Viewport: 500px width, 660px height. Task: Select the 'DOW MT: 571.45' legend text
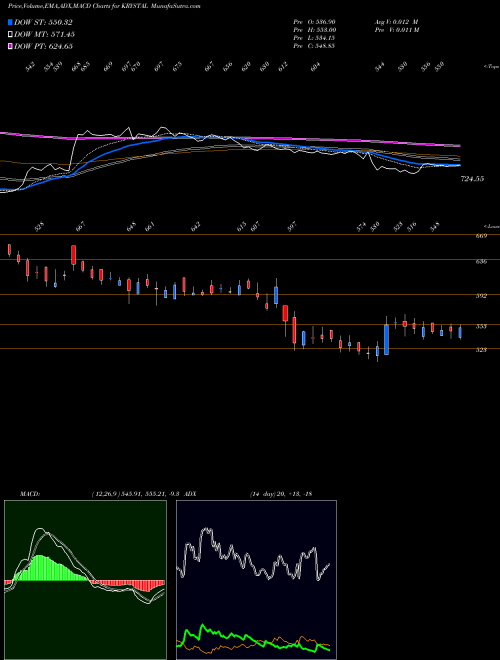point(45,34)
